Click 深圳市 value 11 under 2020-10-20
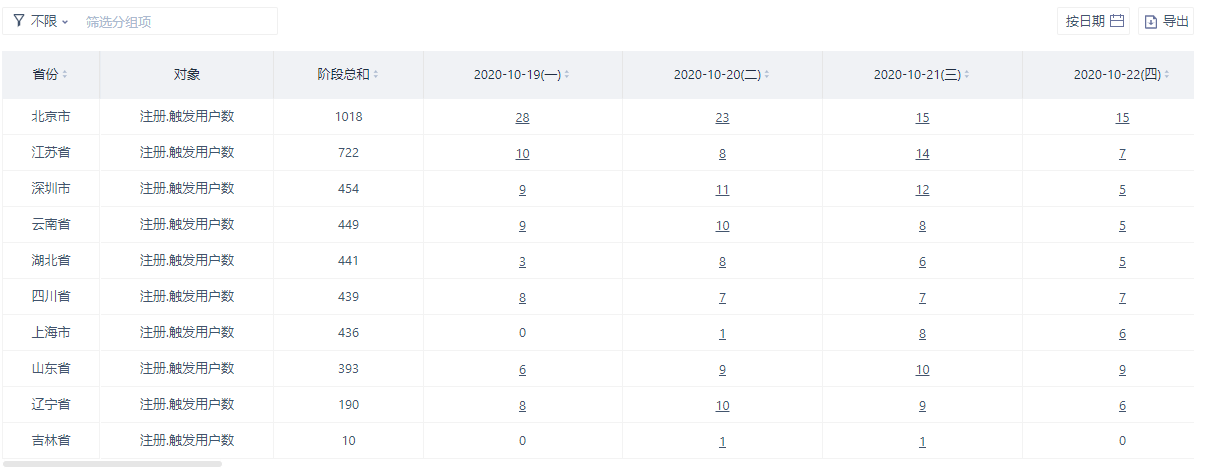Screen dimensions: 1205x474 pos(722,190)
